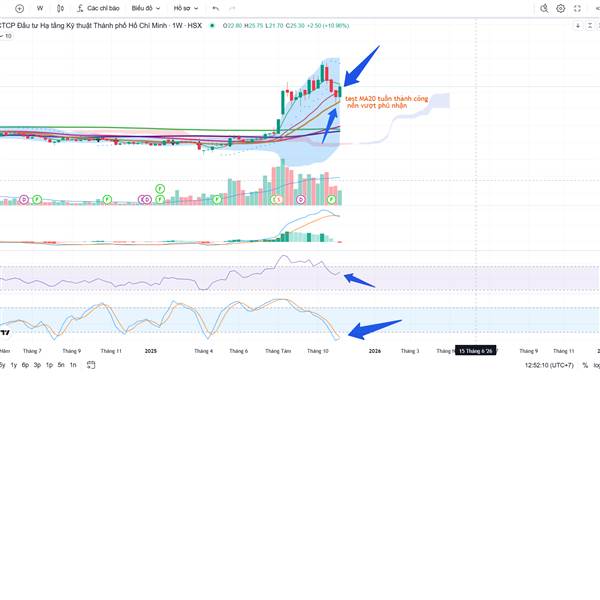The image size is (600, 600).
Task: Select the 1y time range
Action: (x=14, y=365)
